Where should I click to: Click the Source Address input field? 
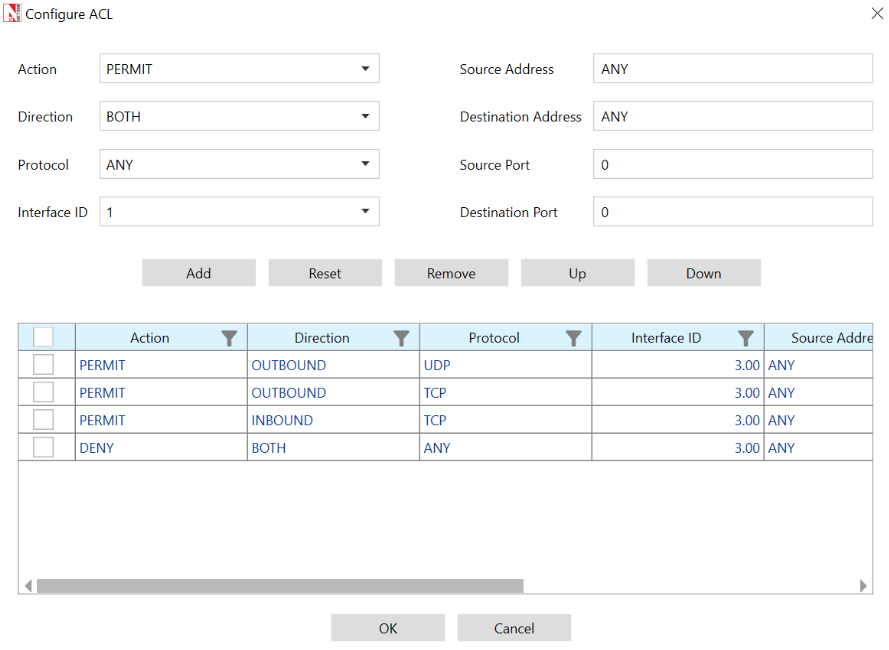732,69
